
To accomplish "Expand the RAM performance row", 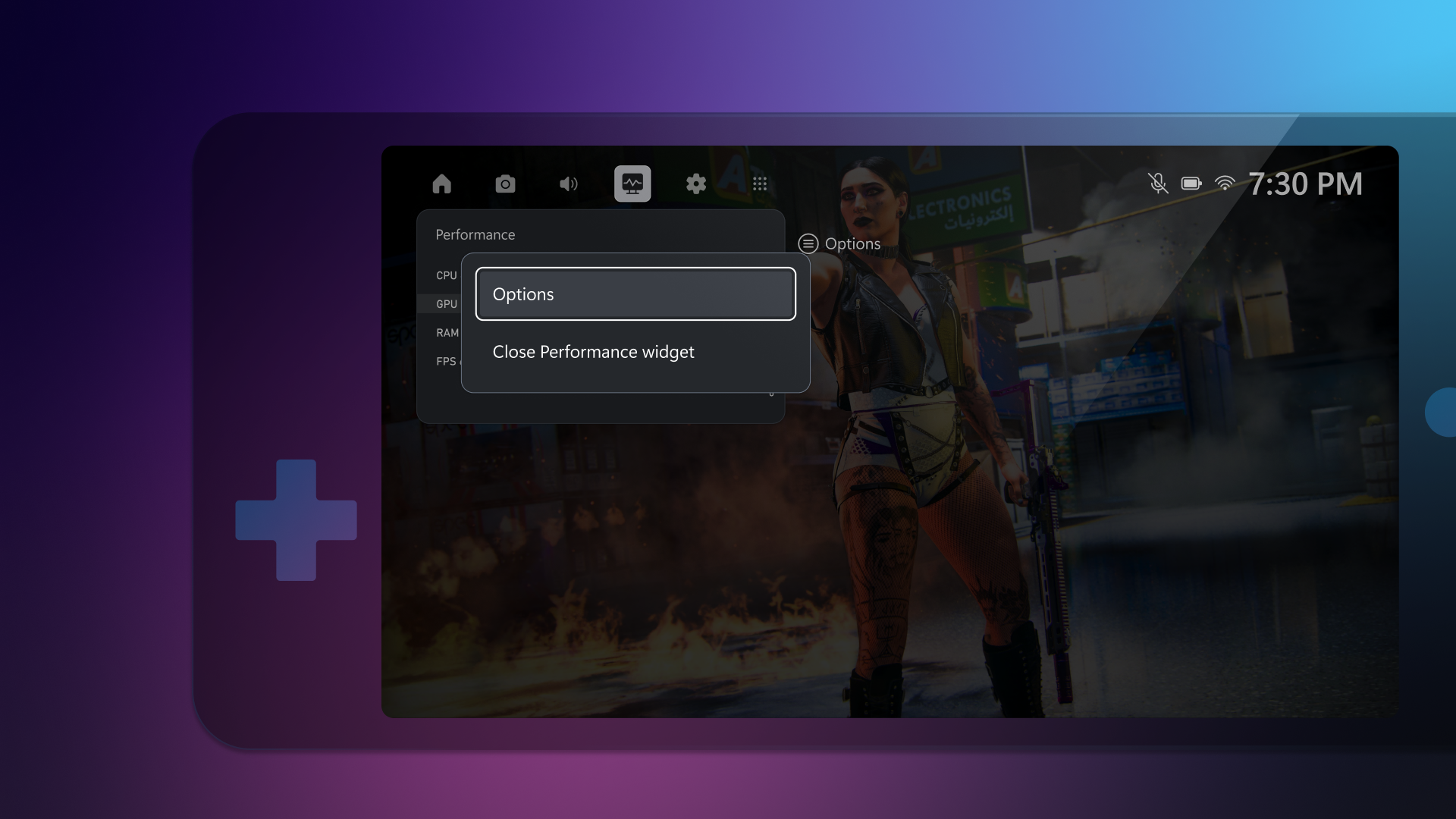I will click(x=446, y=331).
